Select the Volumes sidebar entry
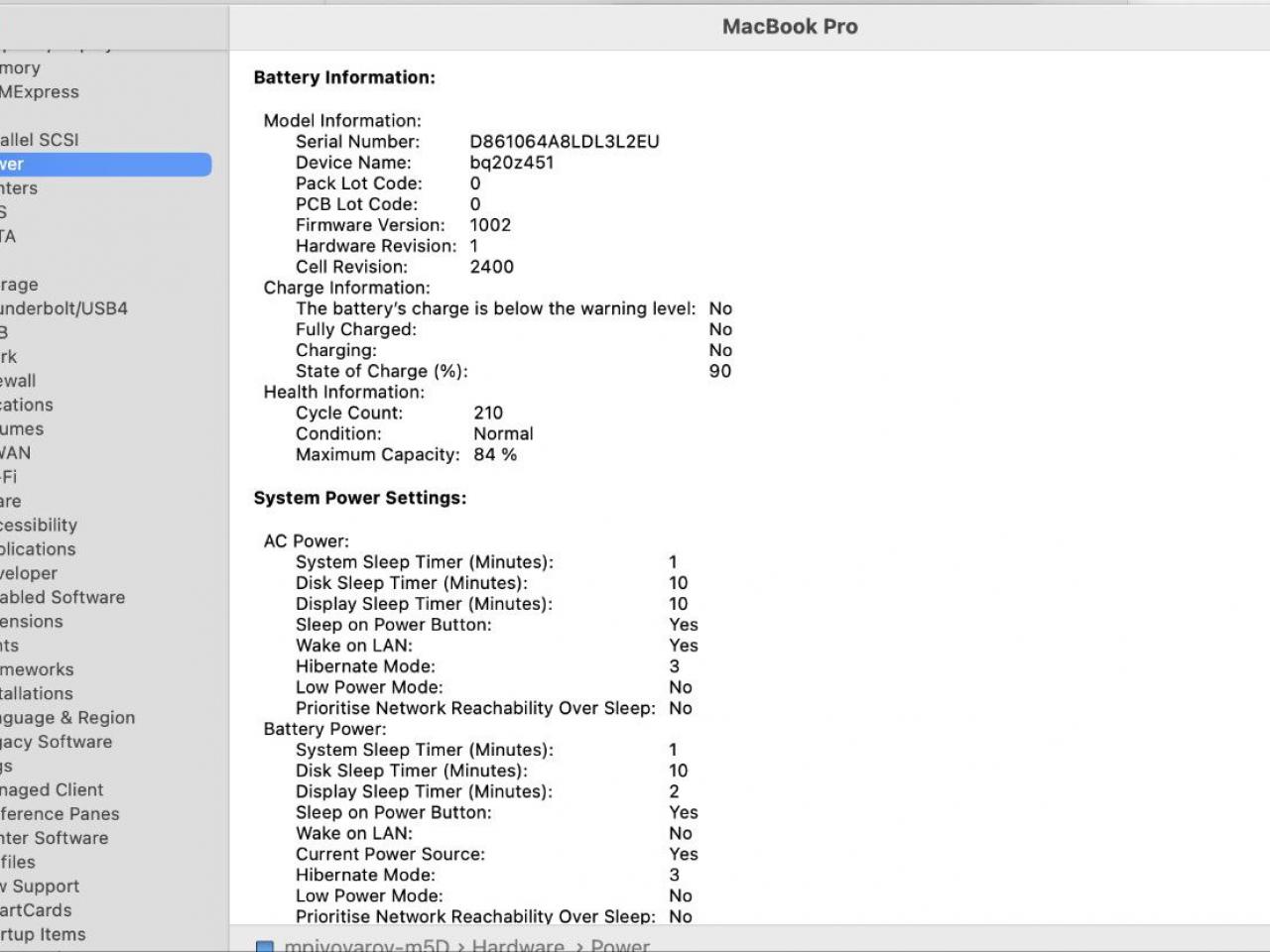Viewport: 1270px width, 952px height. coord(22,429)
